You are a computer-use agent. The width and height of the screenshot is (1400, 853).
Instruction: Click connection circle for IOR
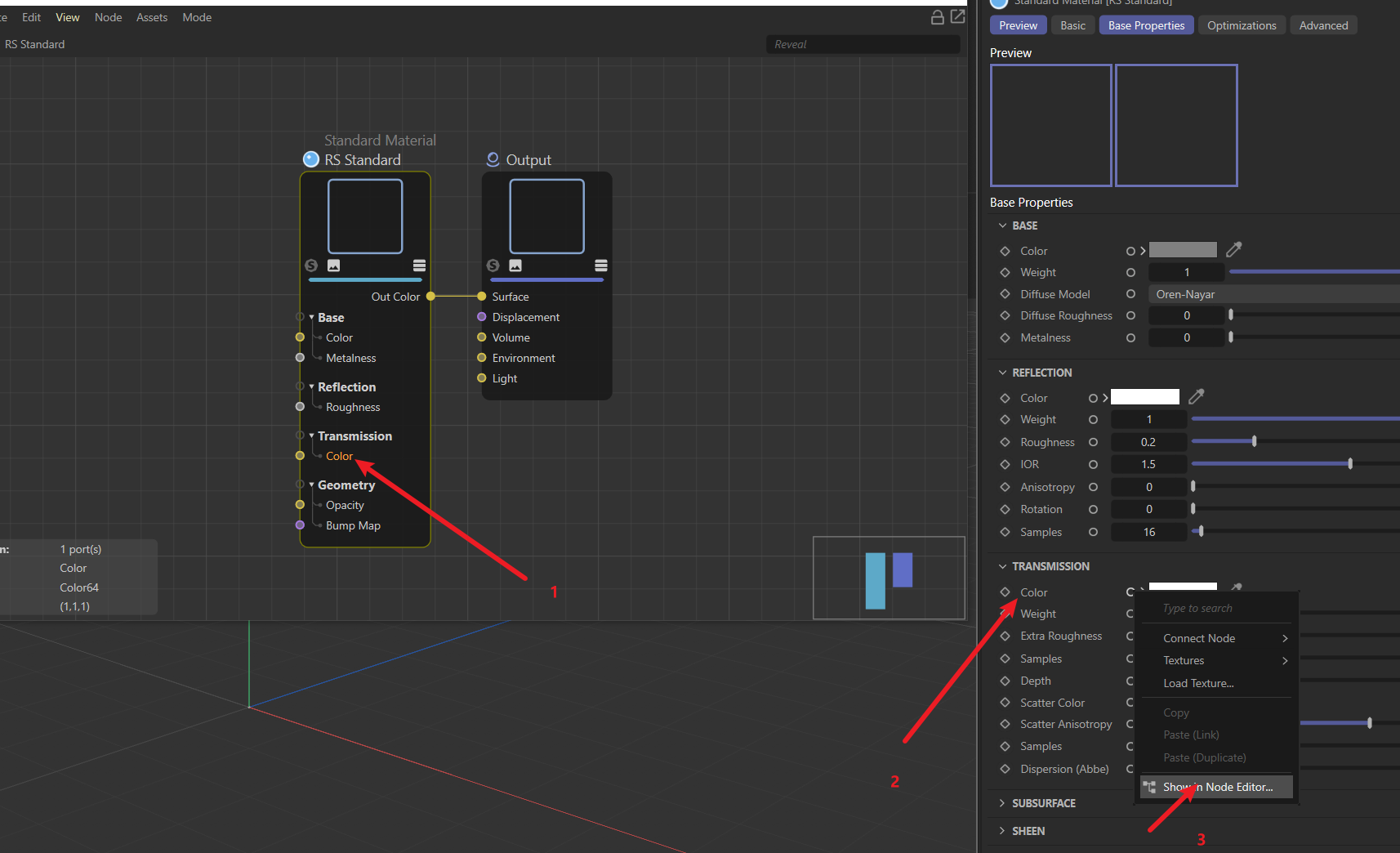pyautogui.click(x=1093, y=464)
